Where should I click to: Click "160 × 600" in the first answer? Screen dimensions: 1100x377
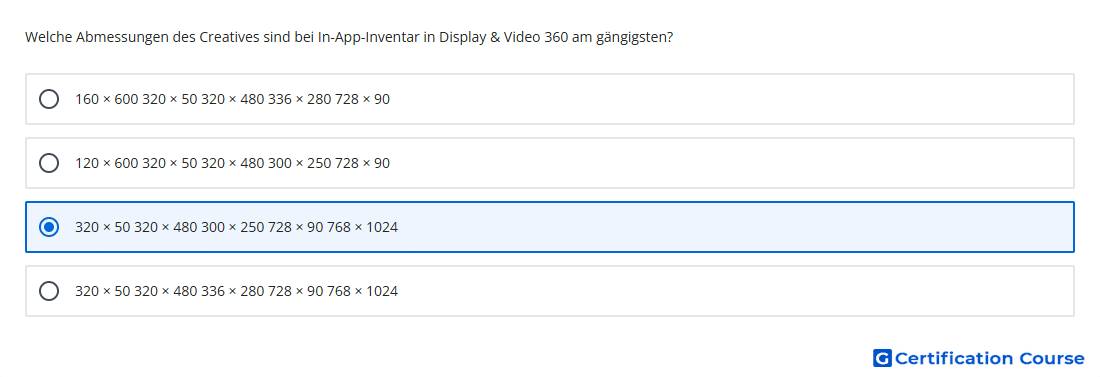pyautogui.click(x=107, y=99)
